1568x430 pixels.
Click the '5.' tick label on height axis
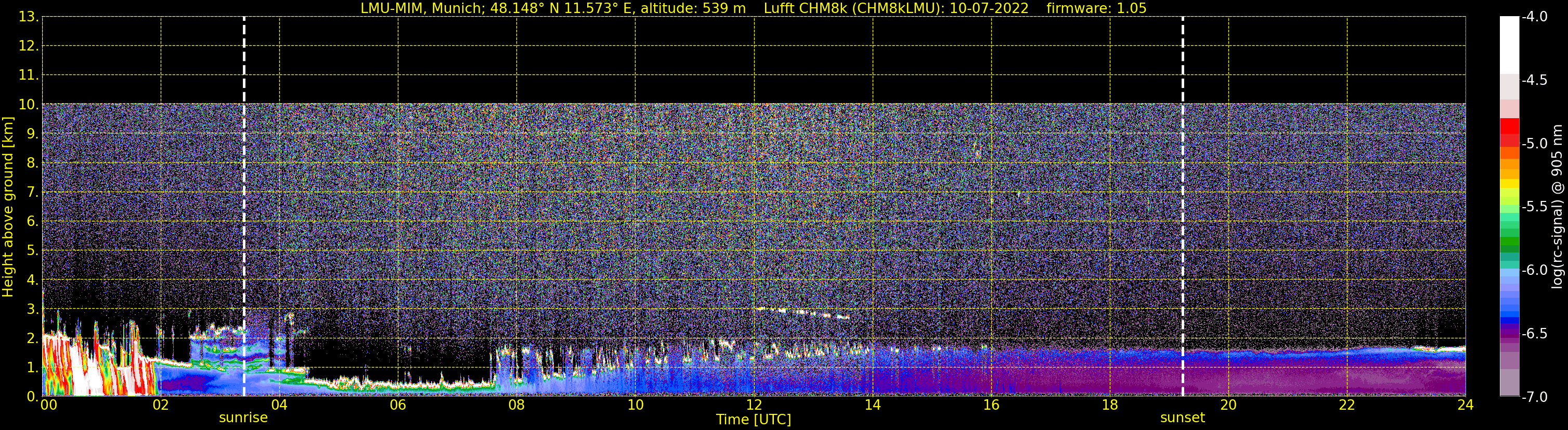(32, 251)
